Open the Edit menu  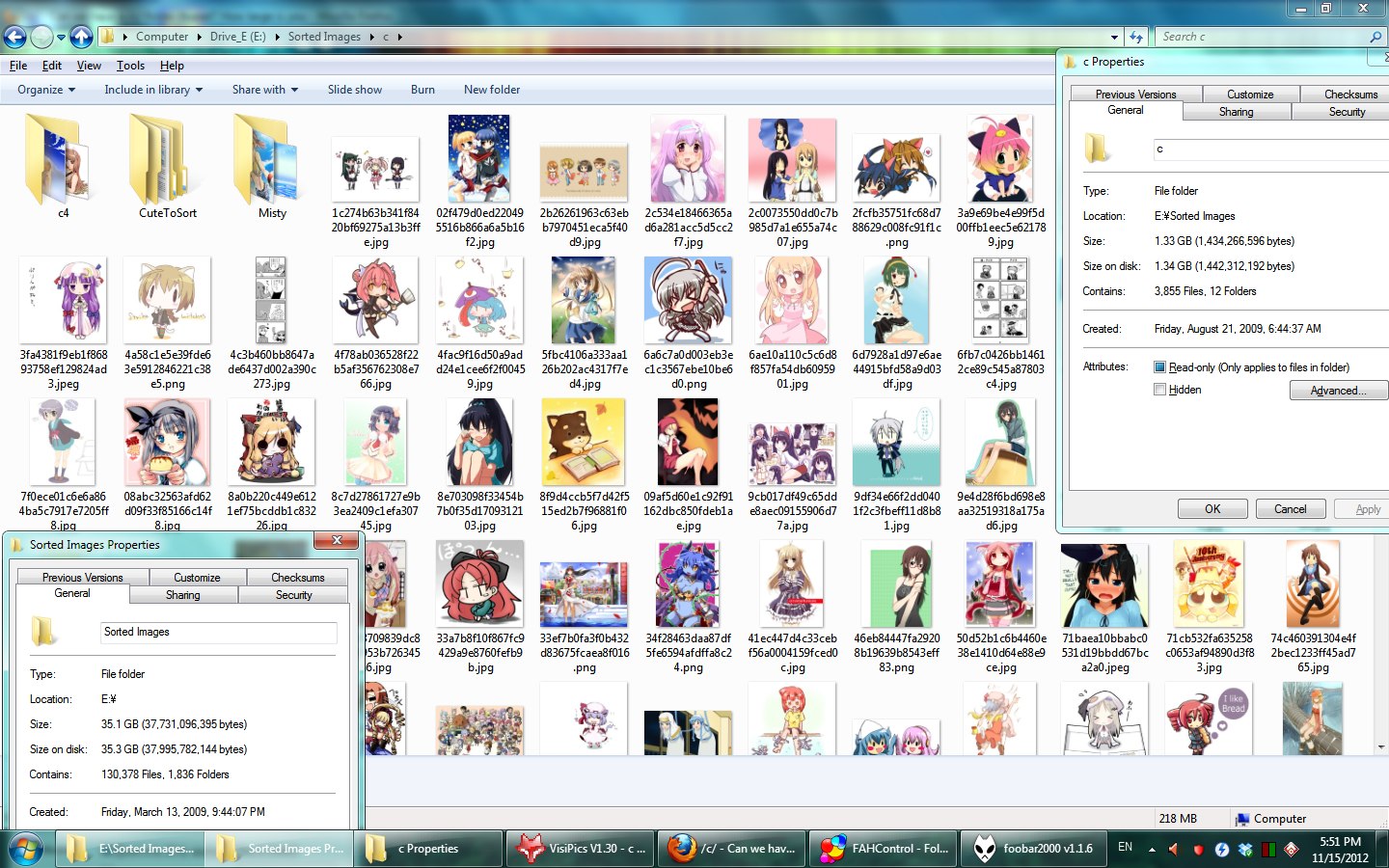click(52, 66)
